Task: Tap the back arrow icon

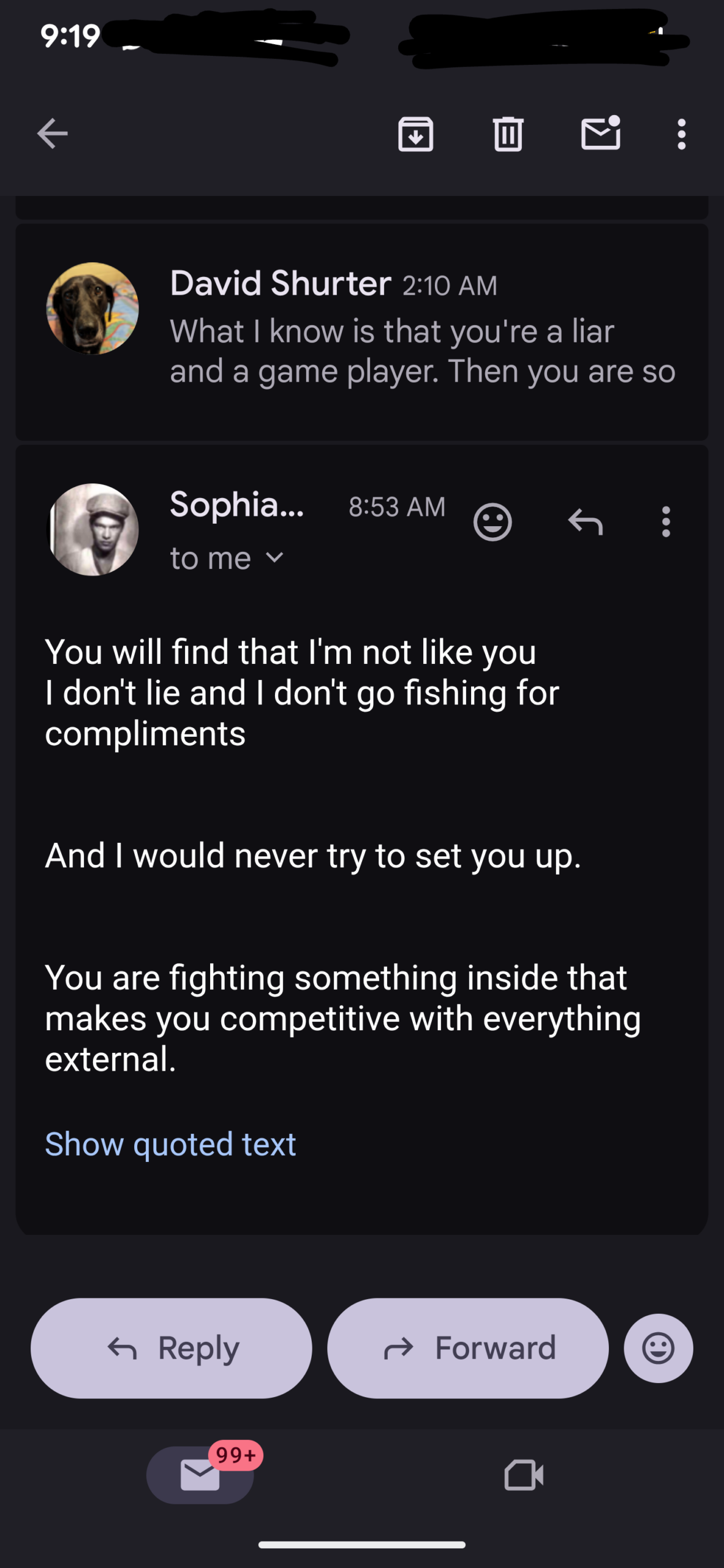Action: pos(52,134)
